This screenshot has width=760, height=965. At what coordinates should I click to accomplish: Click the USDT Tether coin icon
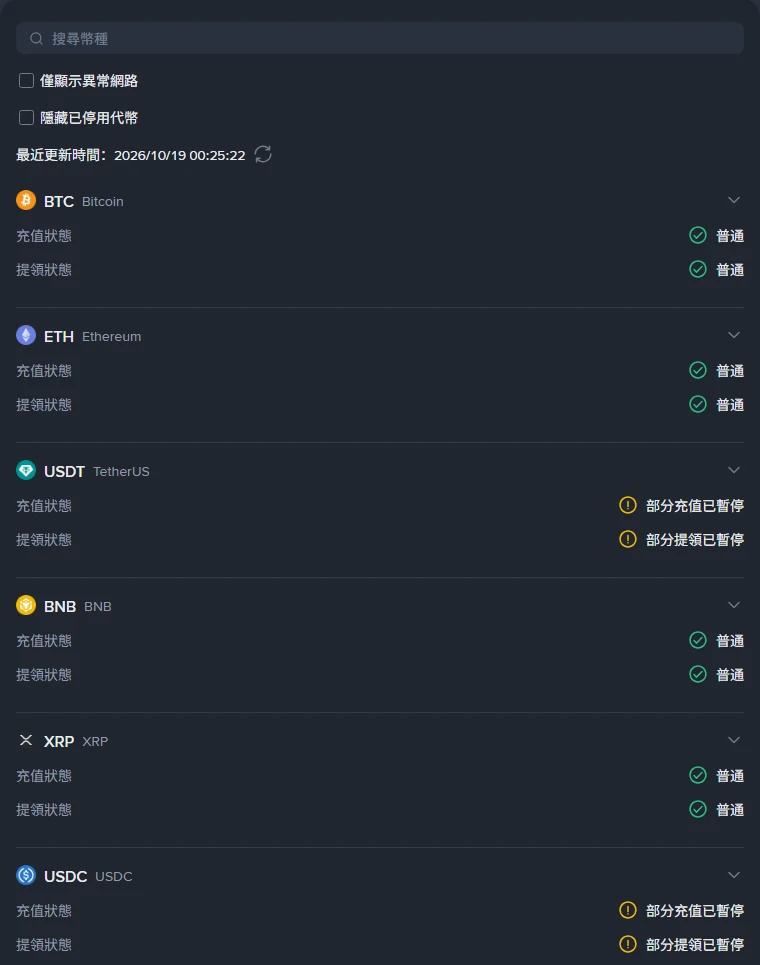pos(26,470)
